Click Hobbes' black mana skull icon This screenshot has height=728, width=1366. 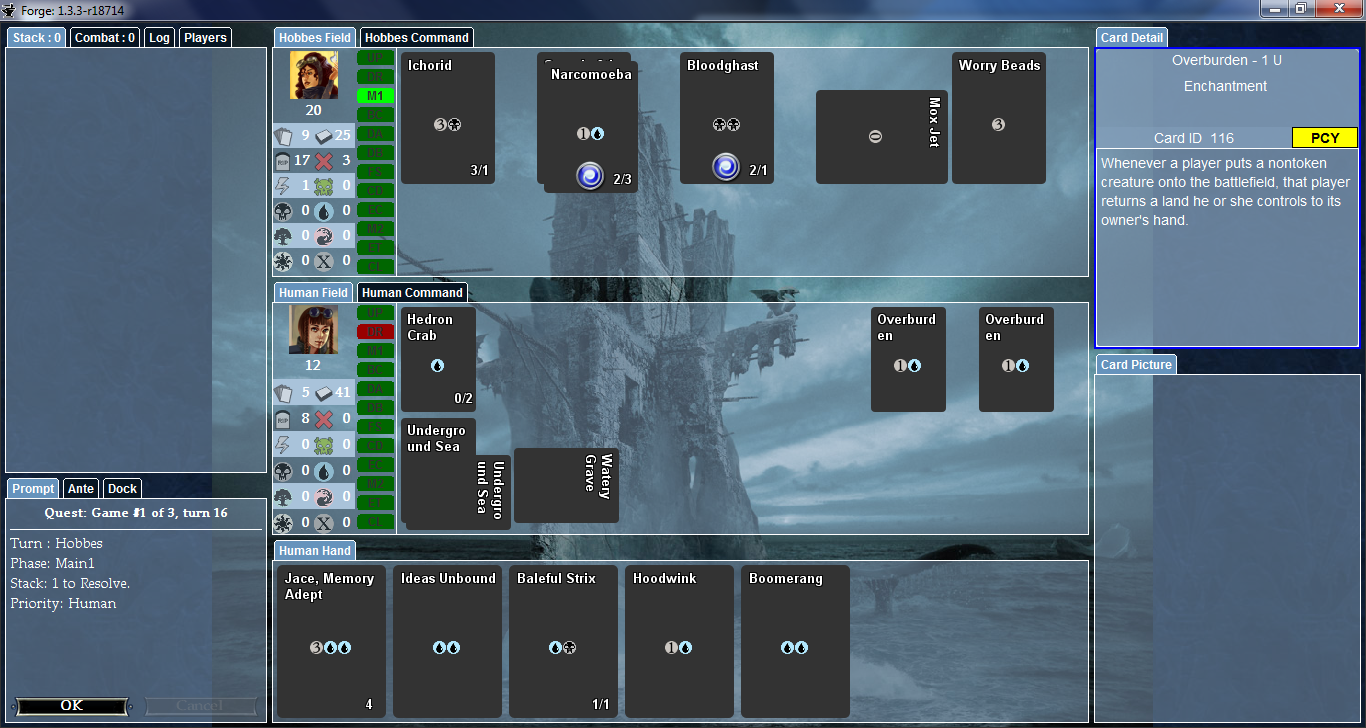pyautogui.click(x=283, y=210)
